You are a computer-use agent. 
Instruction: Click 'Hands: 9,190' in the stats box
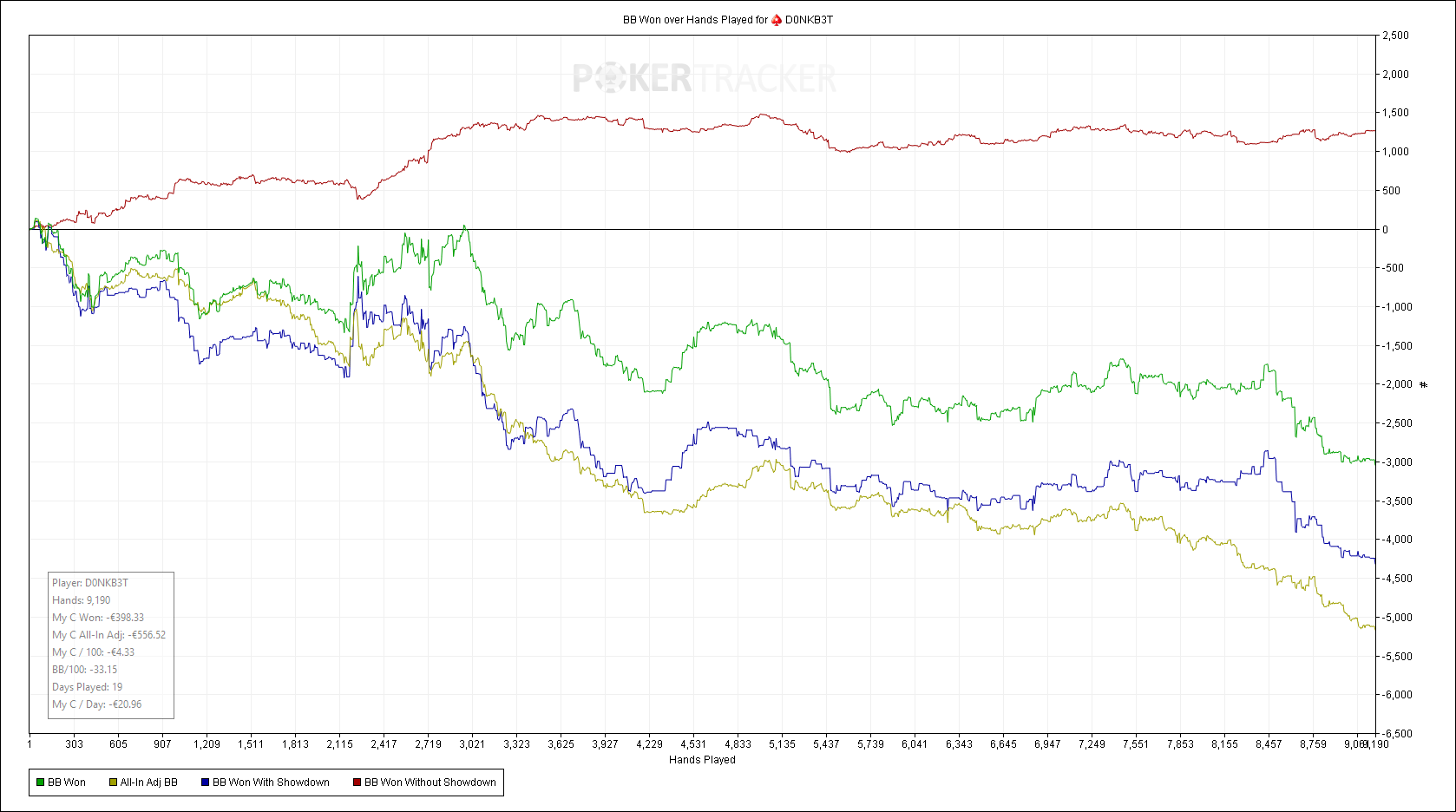pyautogui.click(x=82, y=600)
